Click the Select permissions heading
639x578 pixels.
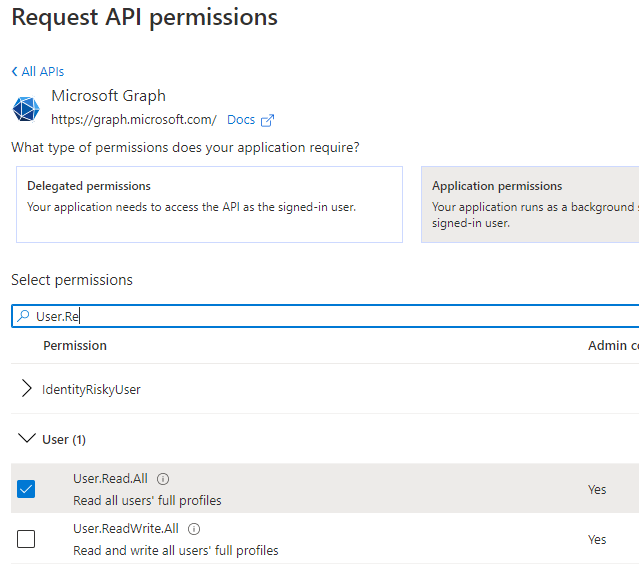(72, 280)
